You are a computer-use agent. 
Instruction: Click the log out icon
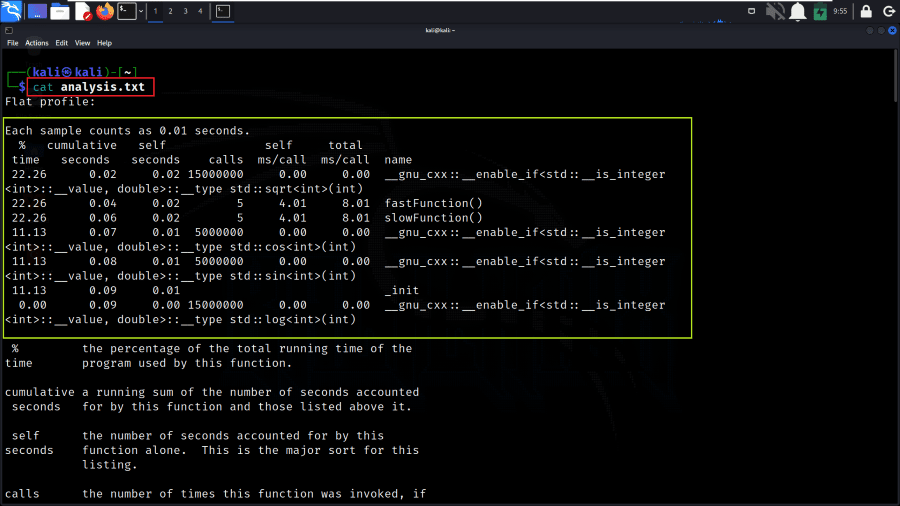[889, 11]
